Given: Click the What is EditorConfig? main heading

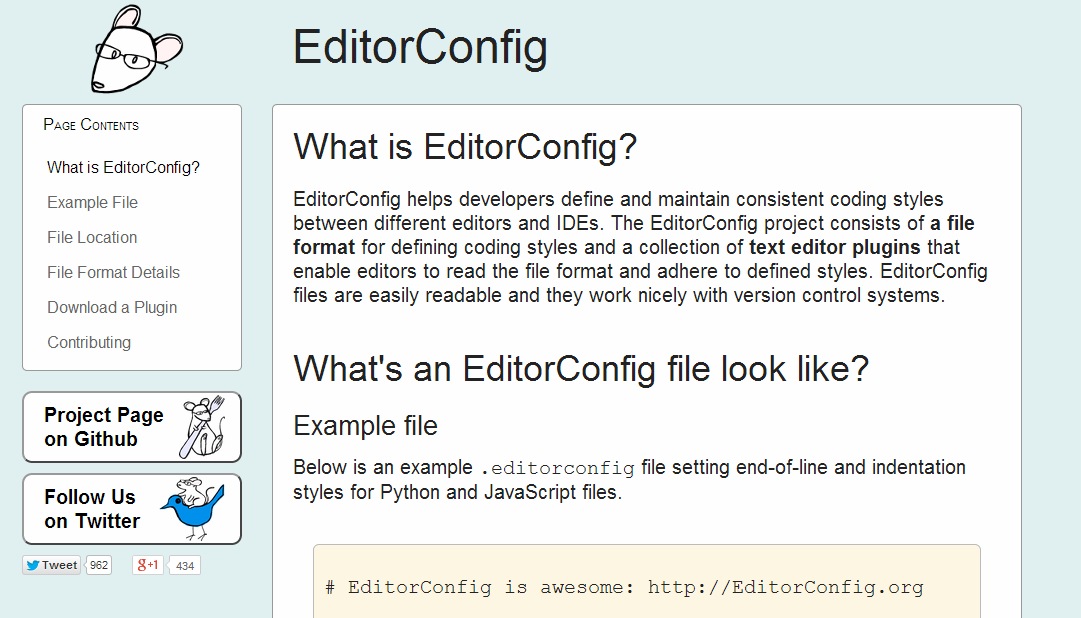Looking at the screenshot, I should [x=465, y=147].
